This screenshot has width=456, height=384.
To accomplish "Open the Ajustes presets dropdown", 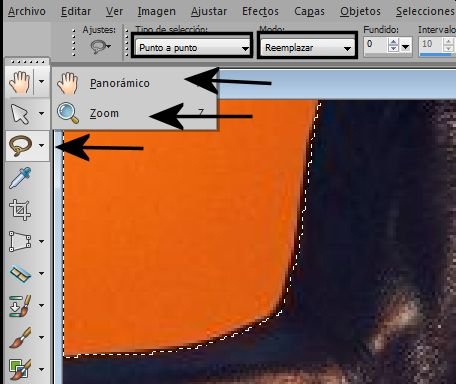I will (x=101, y=47).
